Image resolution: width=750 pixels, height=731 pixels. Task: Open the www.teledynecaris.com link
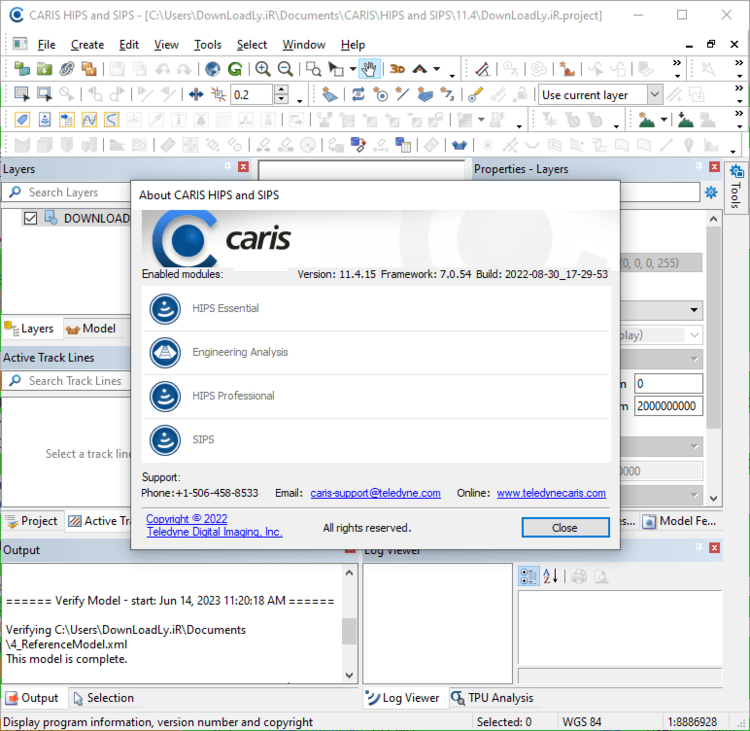pos(551,493)
